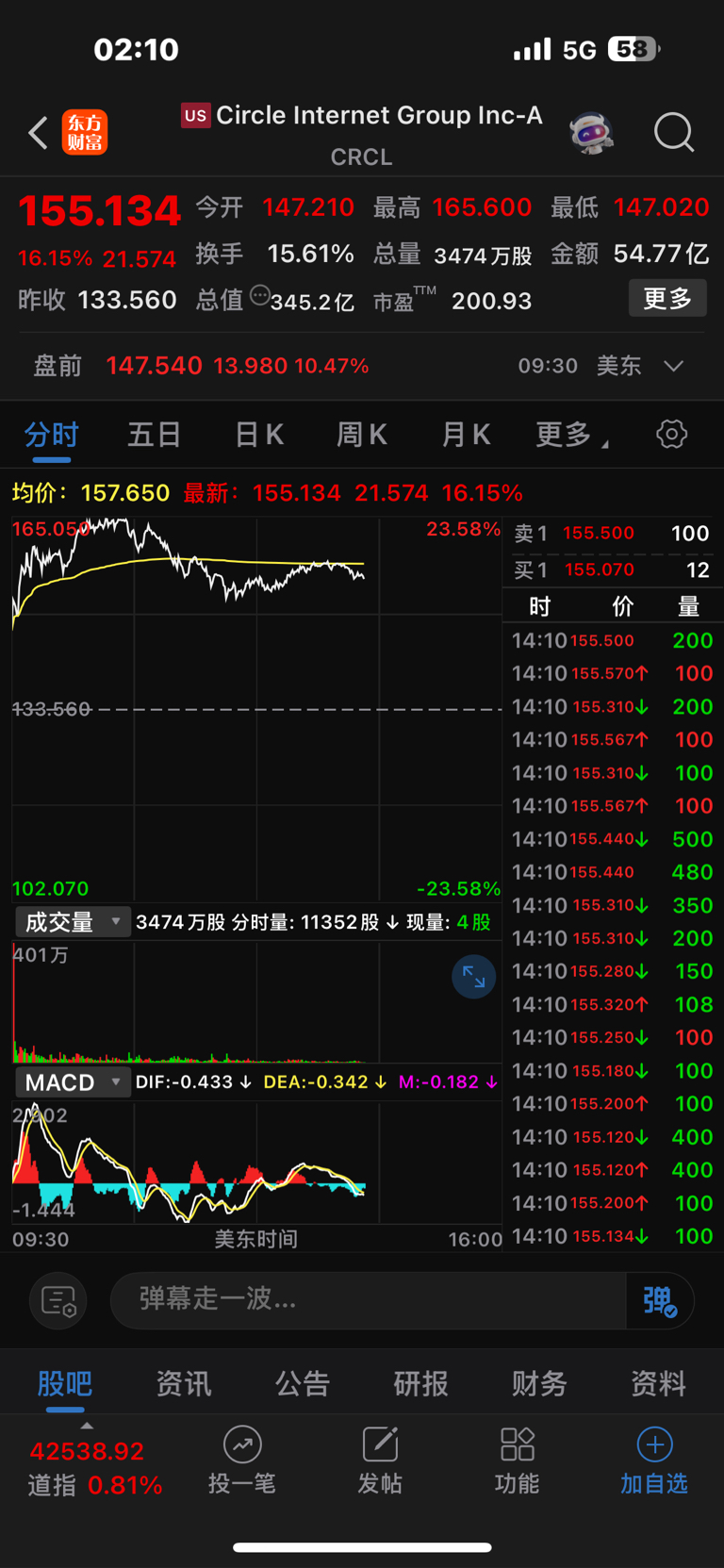Tap trade row 155.180 volume 100
724x1568 pixels.
coord(613,1071)
